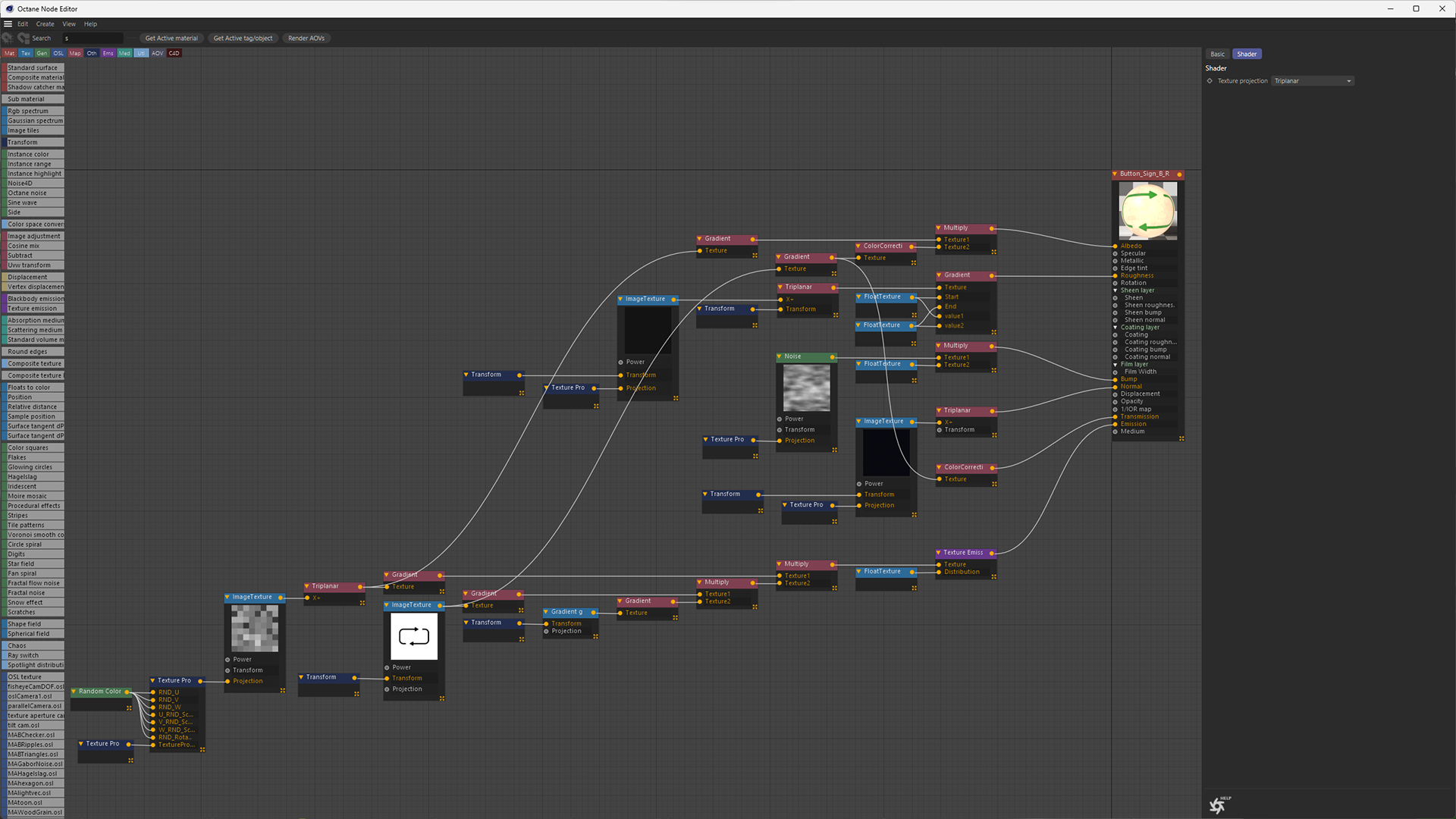The image size is (1456, 819).
Task: Click the Search input field
Action: click(x=93, y=38)
